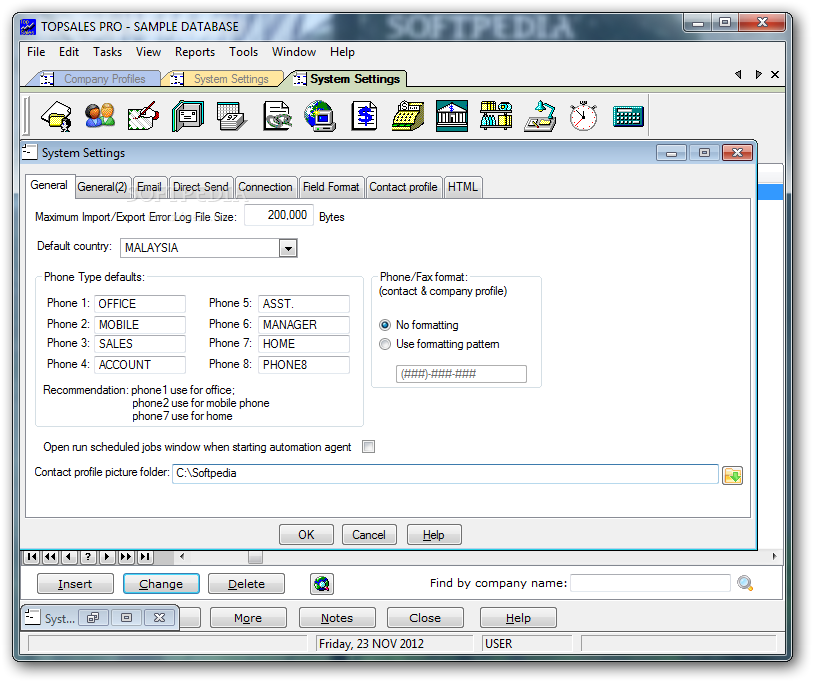Click the hand writing letter toolbar icon
The width and height of the screenshot is (813, 682).
point(144,116)
